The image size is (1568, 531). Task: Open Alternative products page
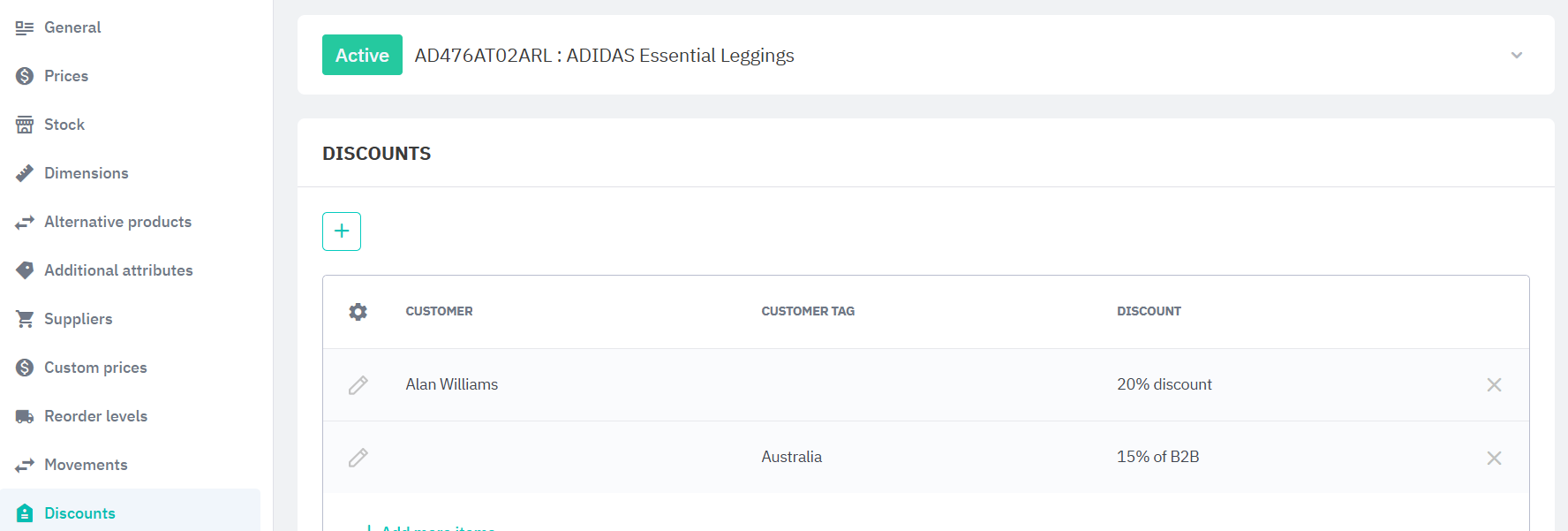coord(117,222)
